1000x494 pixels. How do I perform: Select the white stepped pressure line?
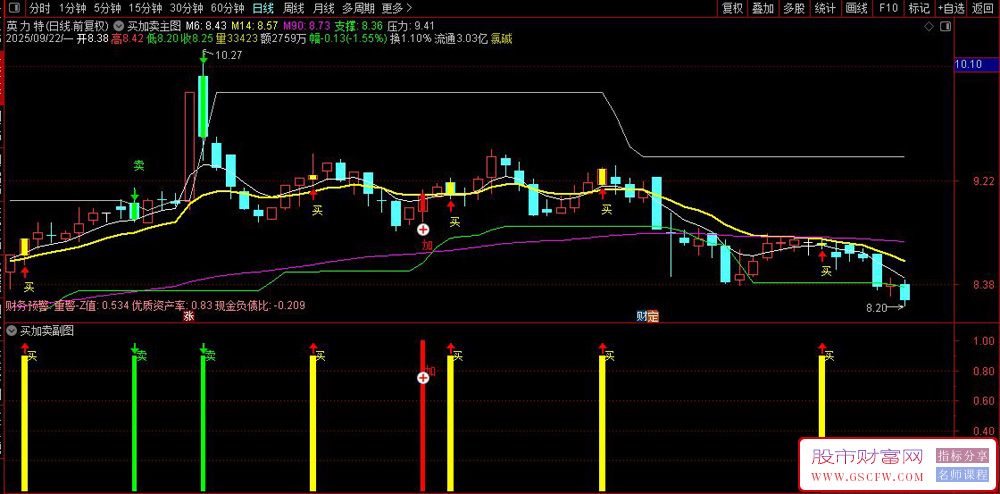(408, 93)
